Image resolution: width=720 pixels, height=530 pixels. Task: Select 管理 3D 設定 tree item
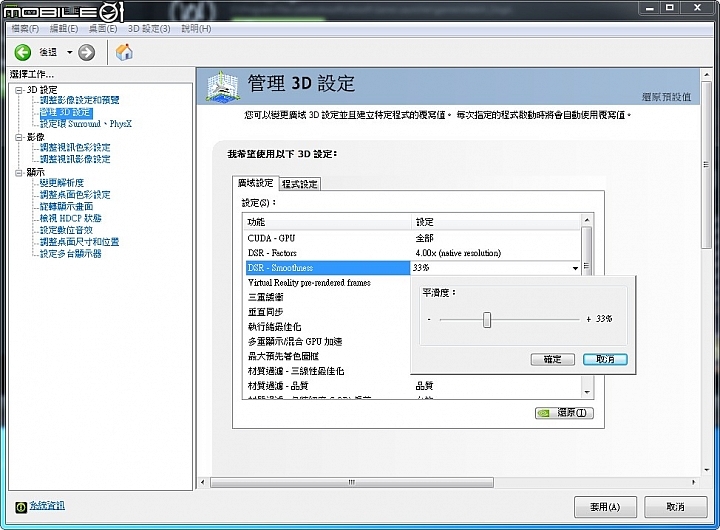pyautogui.click(x=66, y=112)
